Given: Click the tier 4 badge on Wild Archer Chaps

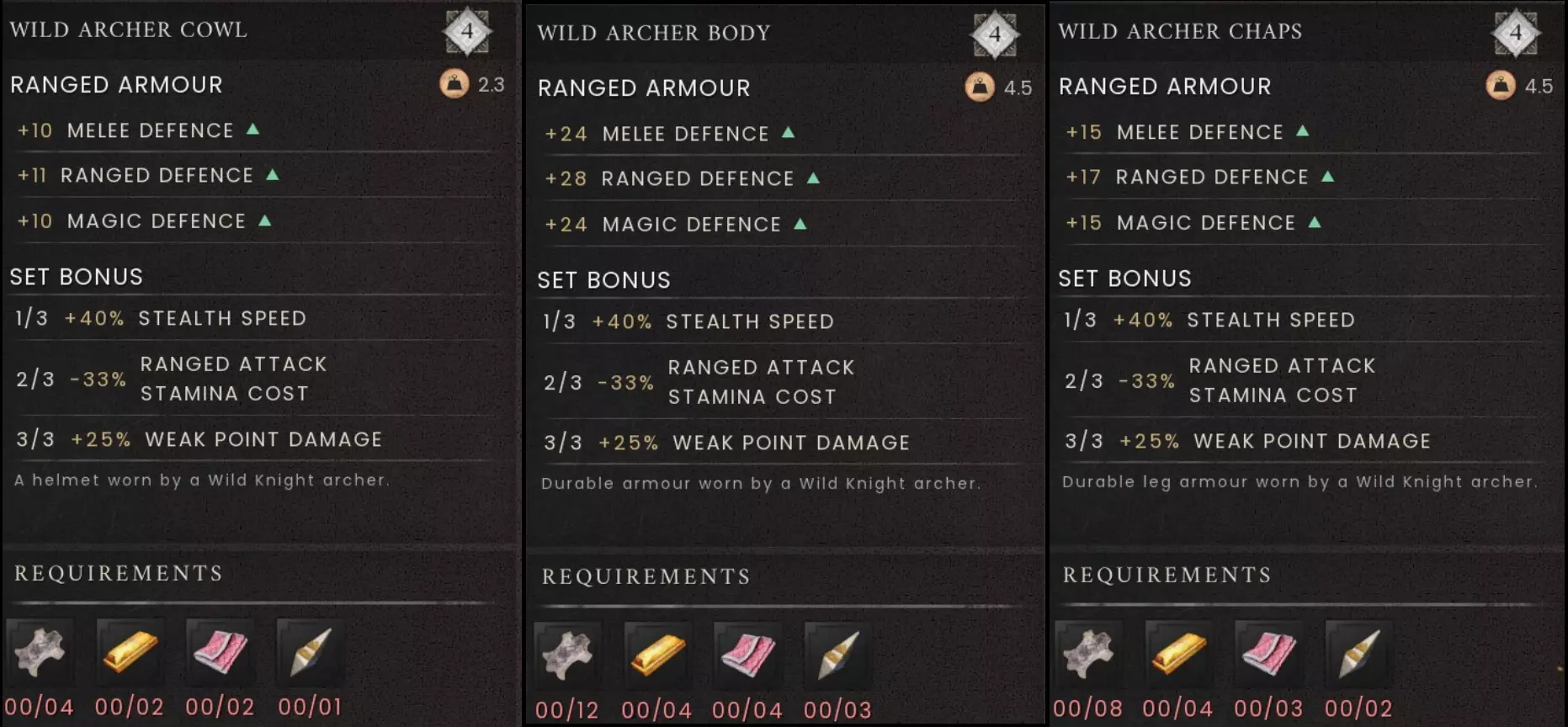Looking at the screenshot, I should click(1516, 33).
